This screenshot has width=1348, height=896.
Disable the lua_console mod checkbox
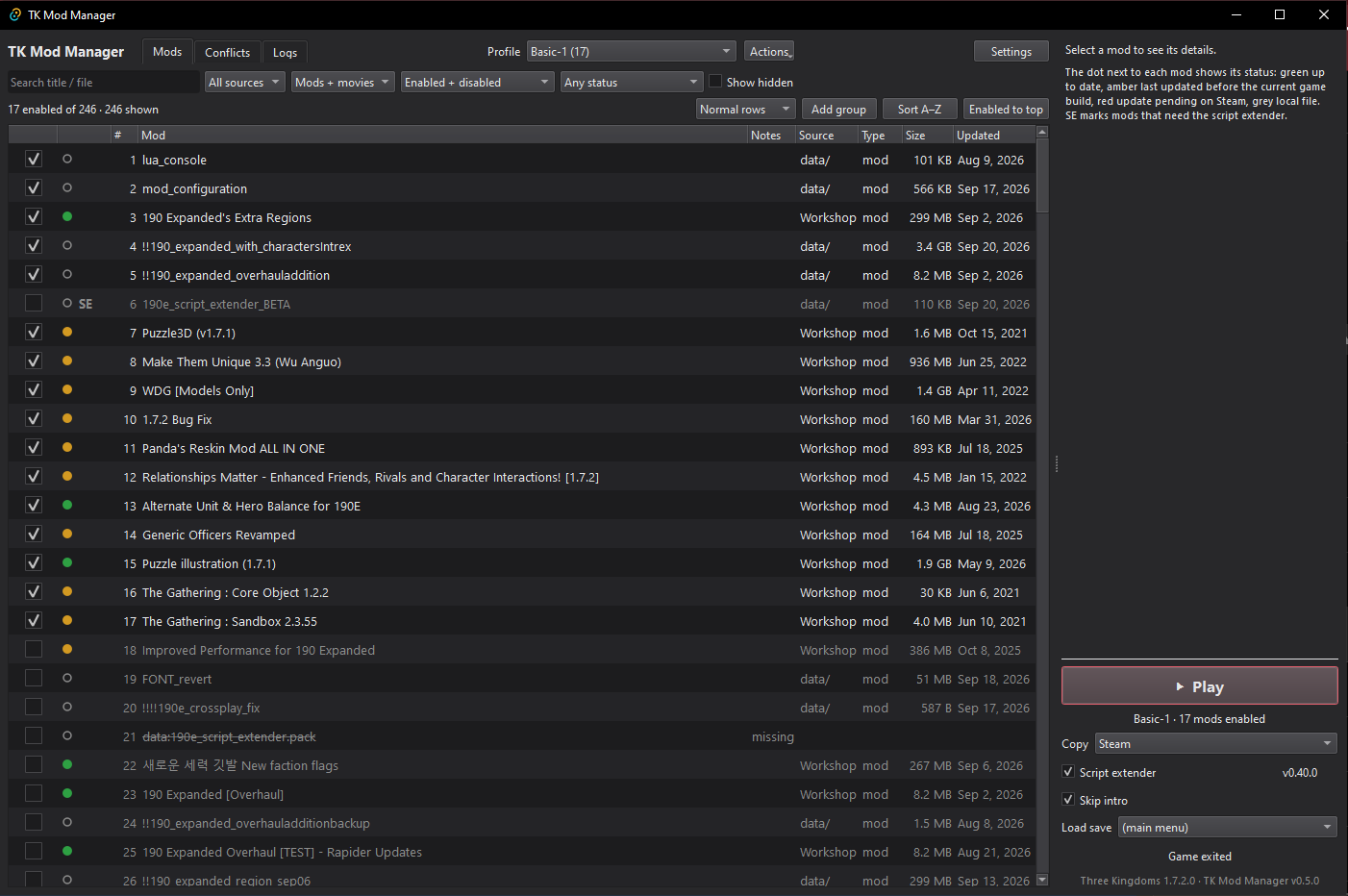coord(34,159)
